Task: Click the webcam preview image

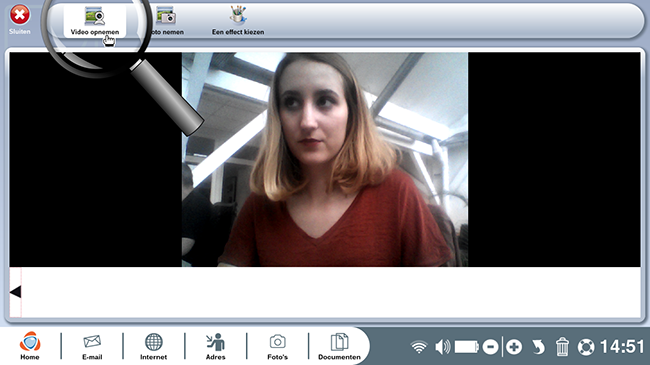Action: point(325,159)
